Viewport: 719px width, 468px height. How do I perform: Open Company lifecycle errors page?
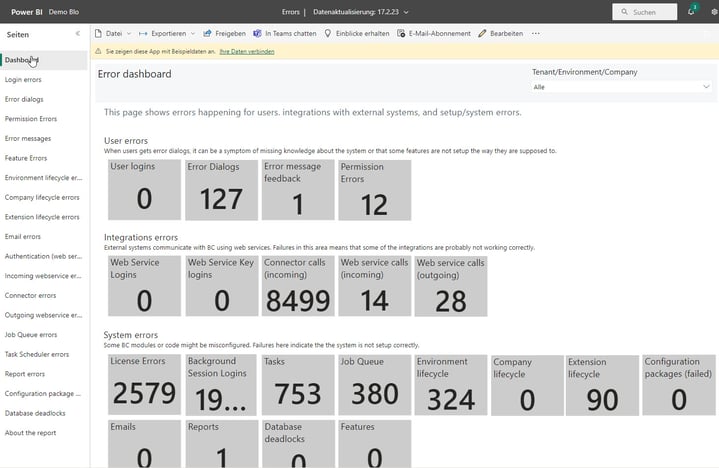[42, 198]
